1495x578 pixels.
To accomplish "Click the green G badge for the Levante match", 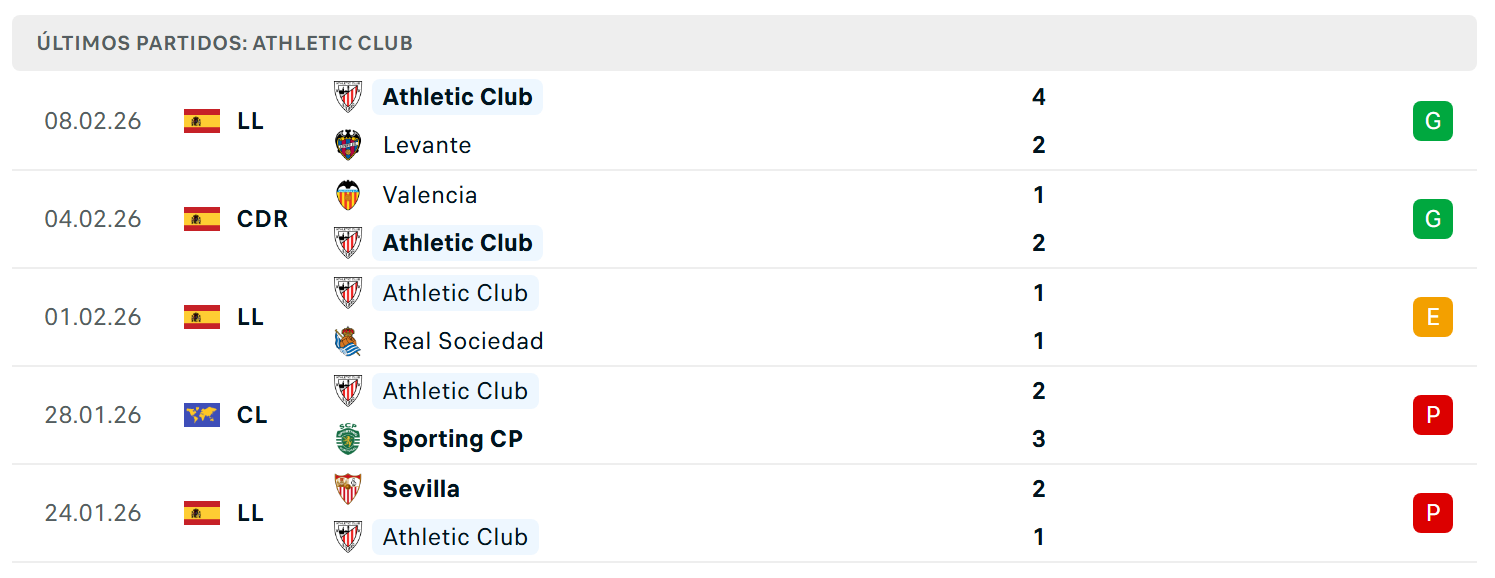I will coord(1432,121).
